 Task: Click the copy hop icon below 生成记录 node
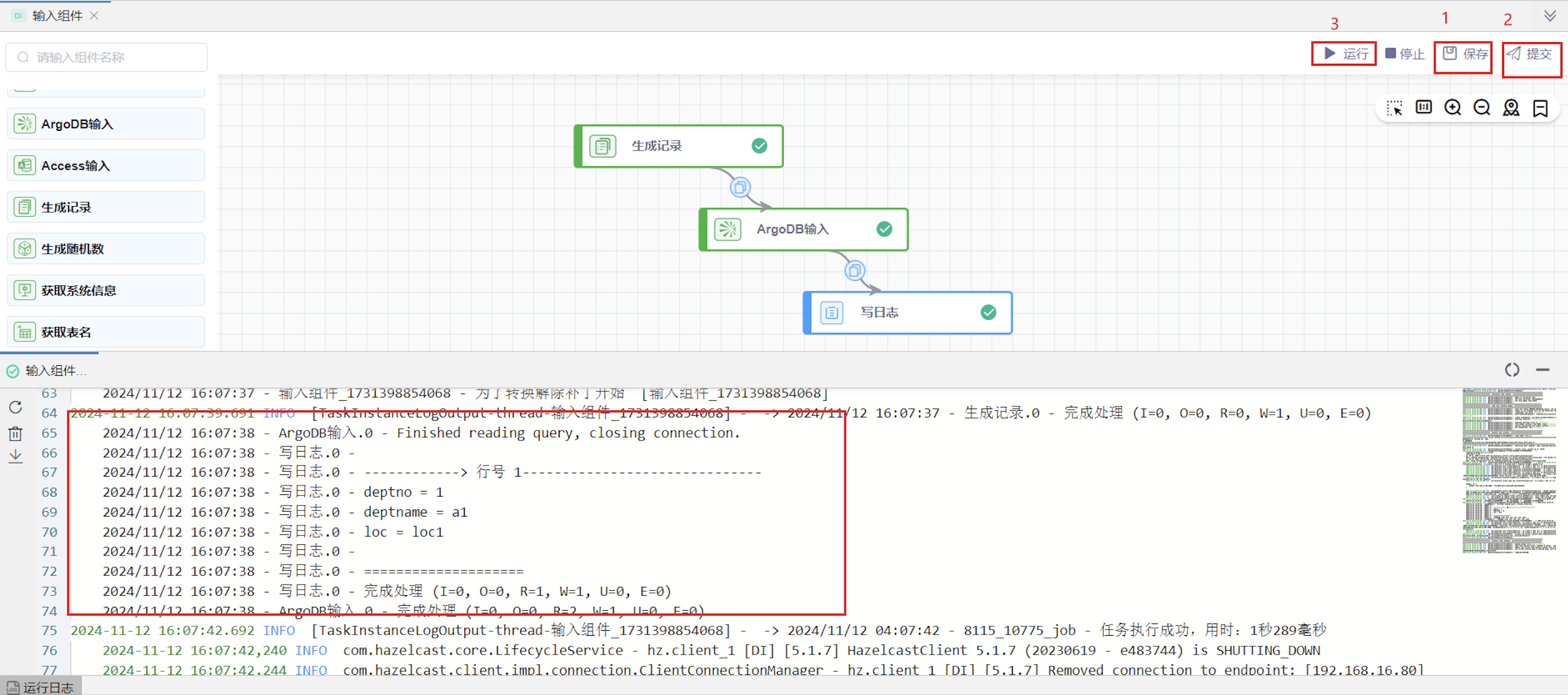click(740, 188)
